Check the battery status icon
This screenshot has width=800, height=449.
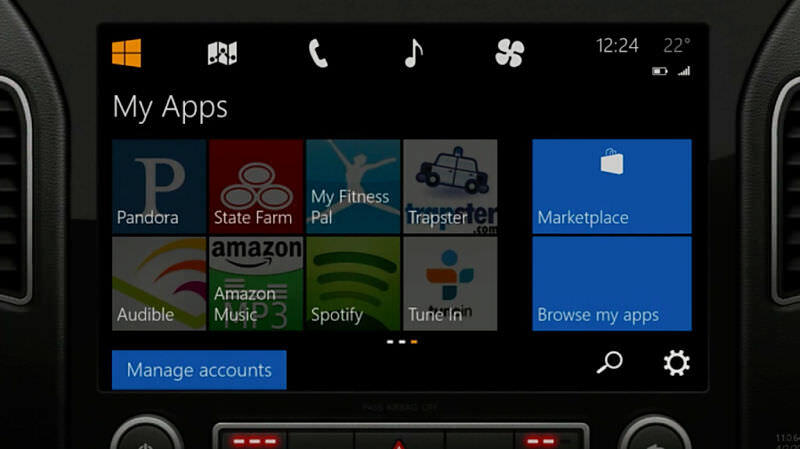660,71
